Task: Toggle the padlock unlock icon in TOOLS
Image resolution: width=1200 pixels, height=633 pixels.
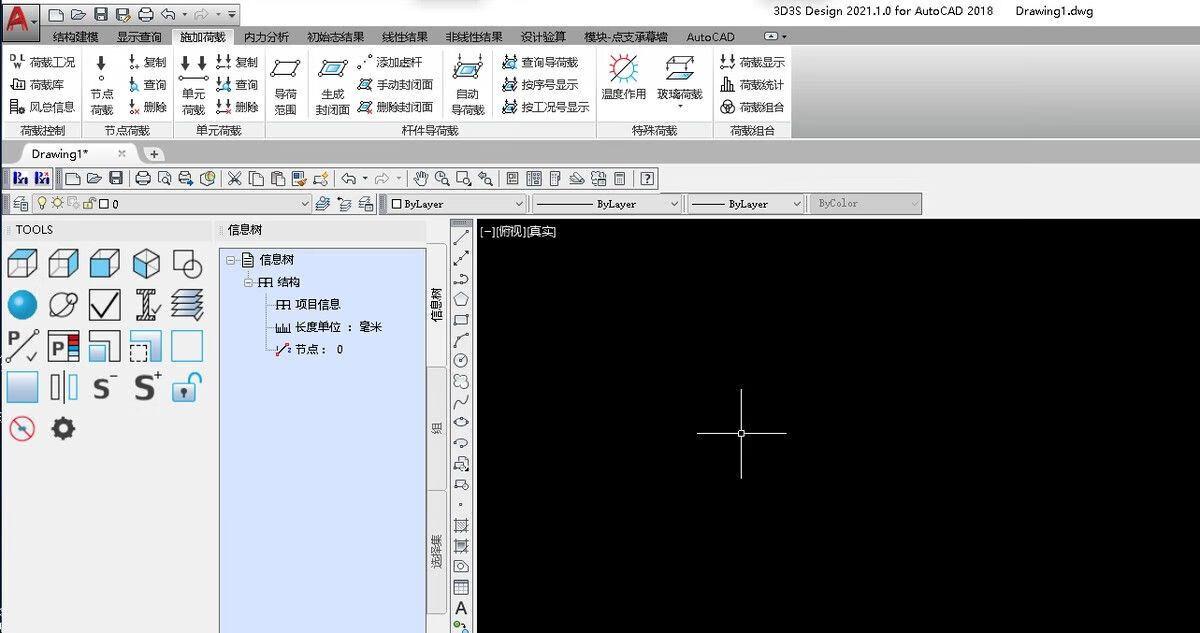Action: [186, 387]
